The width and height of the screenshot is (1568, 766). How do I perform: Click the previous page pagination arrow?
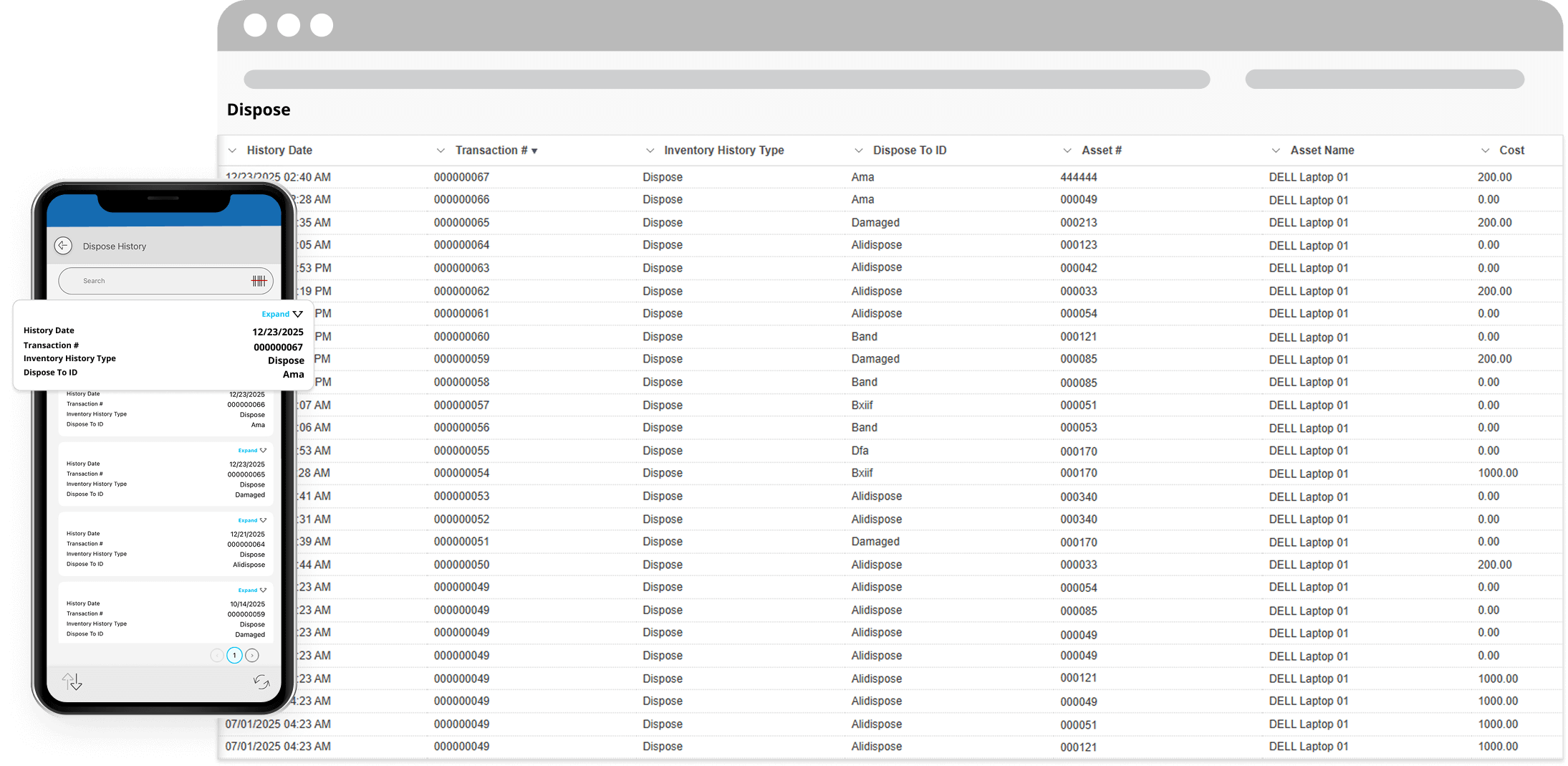pyautogui.click(x=216, y=655)
